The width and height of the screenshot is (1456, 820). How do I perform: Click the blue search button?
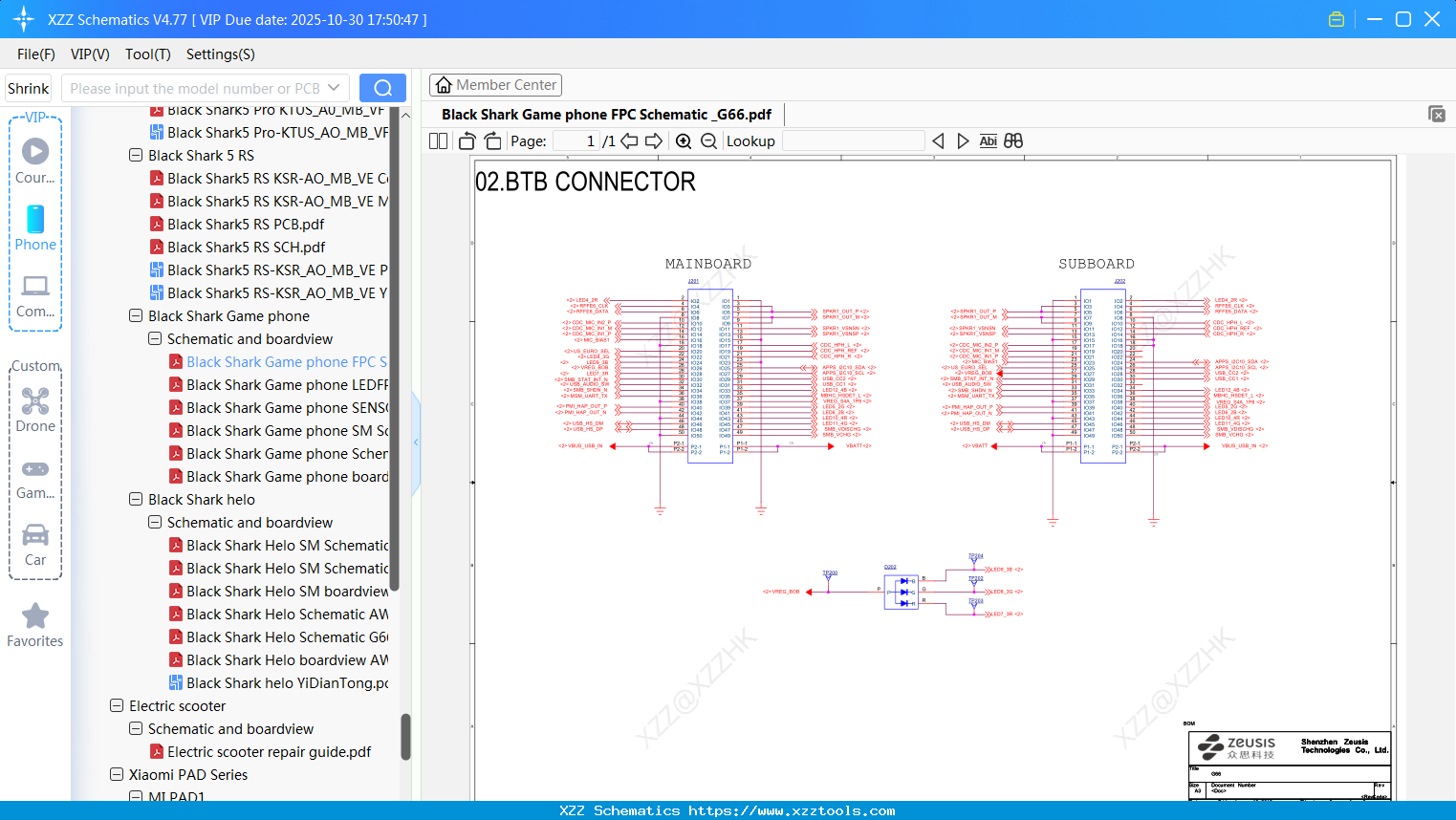point(382,88)
